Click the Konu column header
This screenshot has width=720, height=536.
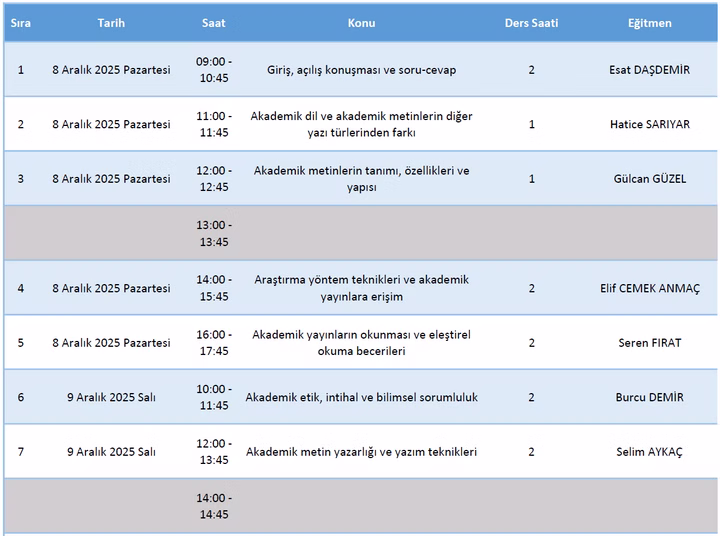click(x=361, y=23)
